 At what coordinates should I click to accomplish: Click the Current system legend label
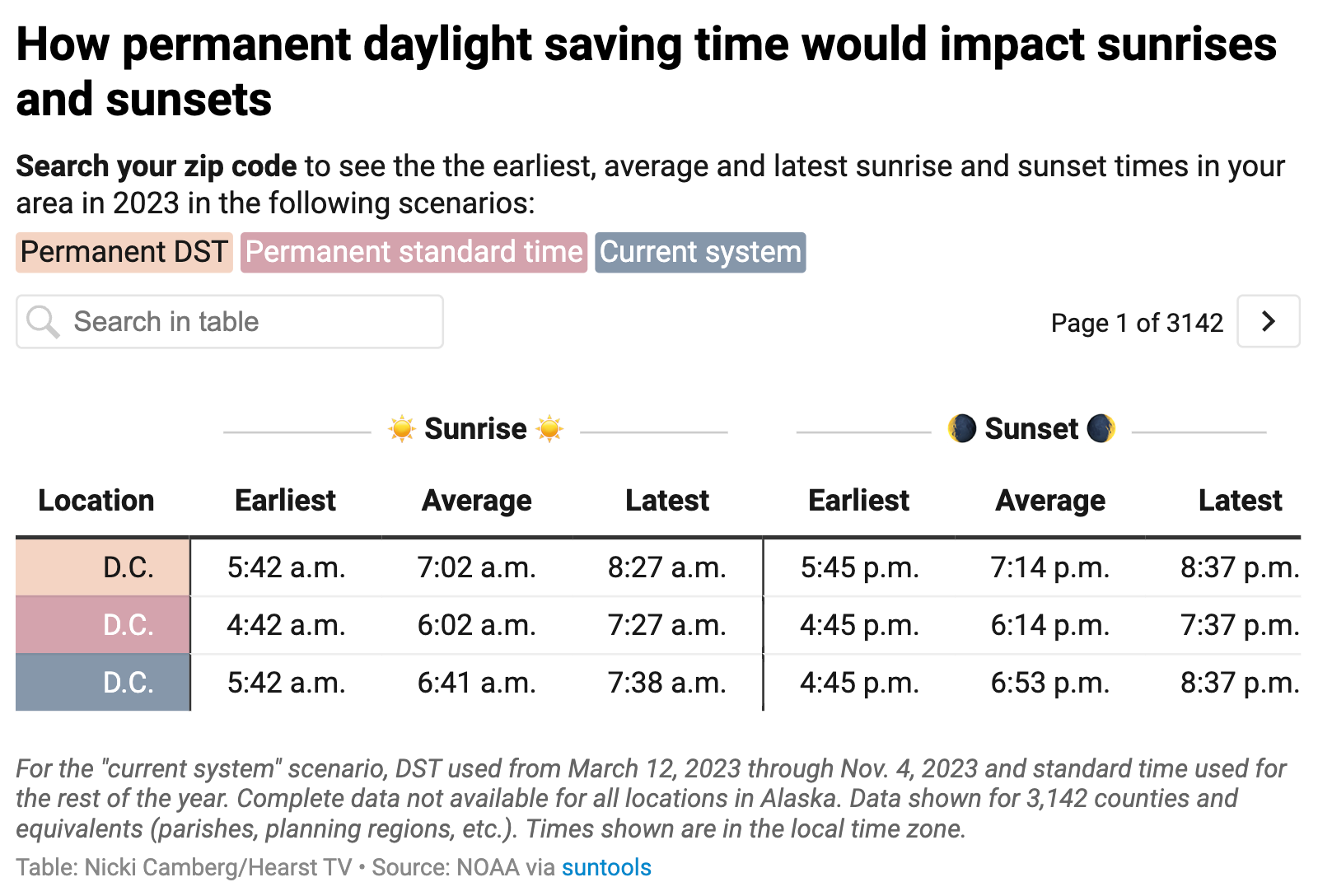pyautogui.click(x=700, y=252)
